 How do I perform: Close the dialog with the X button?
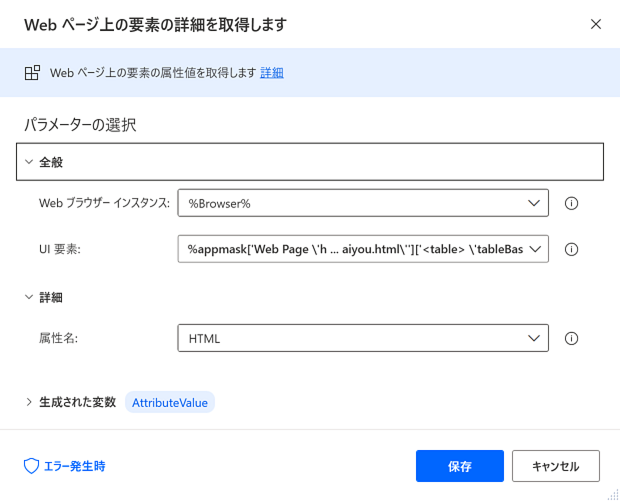[x=595, y=24]
